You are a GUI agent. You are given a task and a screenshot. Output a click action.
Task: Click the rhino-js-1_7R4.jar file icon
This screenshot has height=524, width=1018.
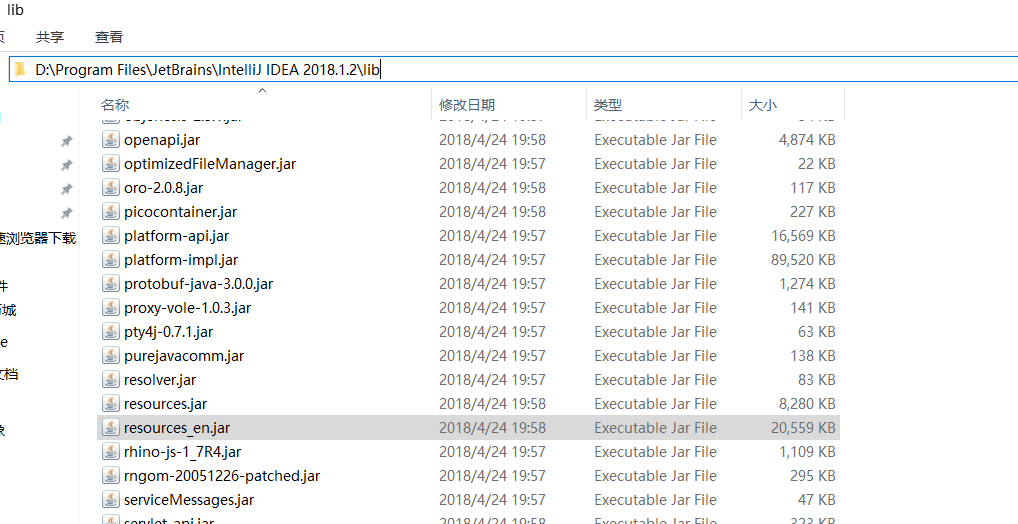[x=111, y=452]
